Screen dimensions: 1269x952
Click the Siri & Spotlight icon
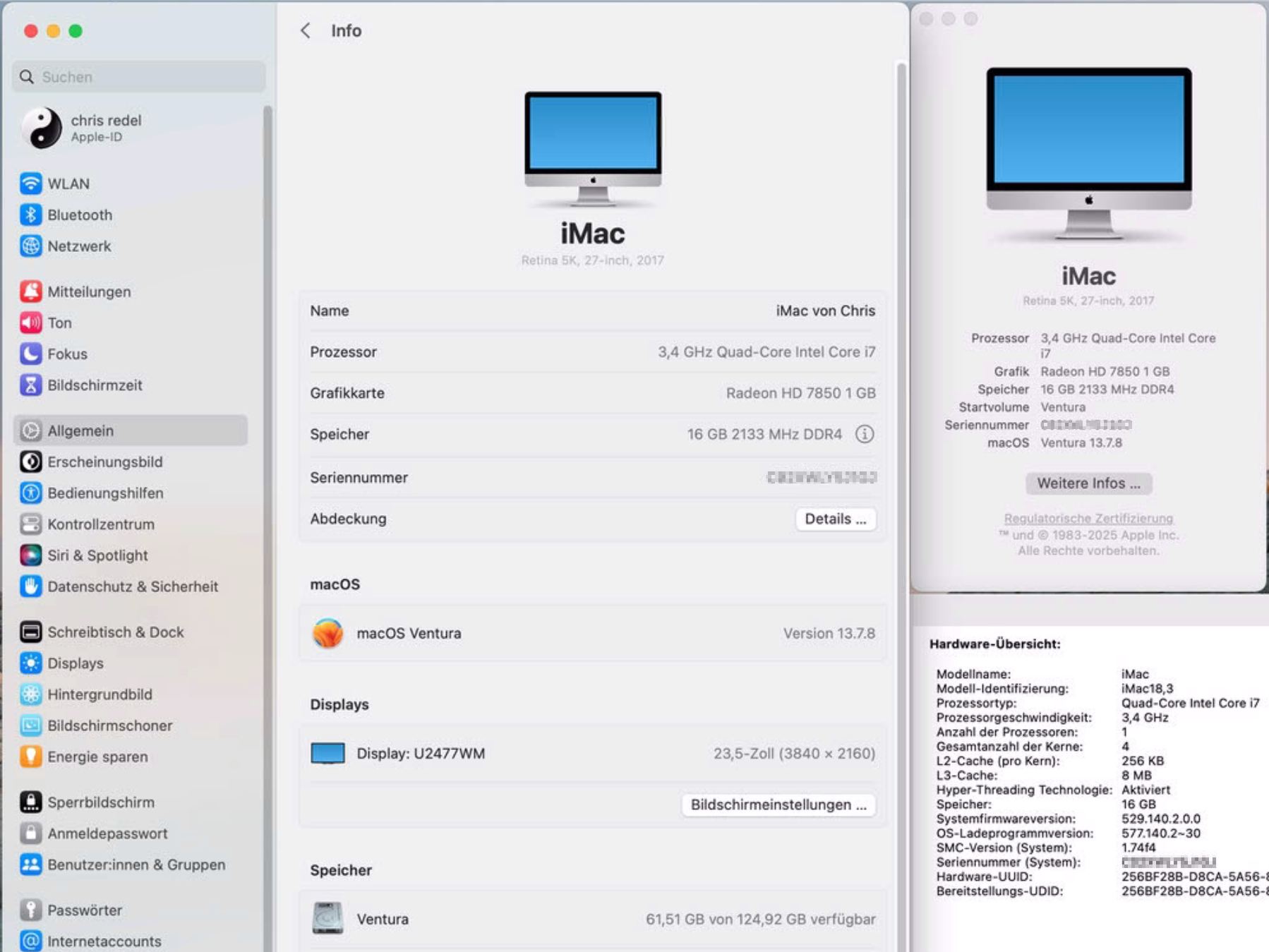(30, 555)
